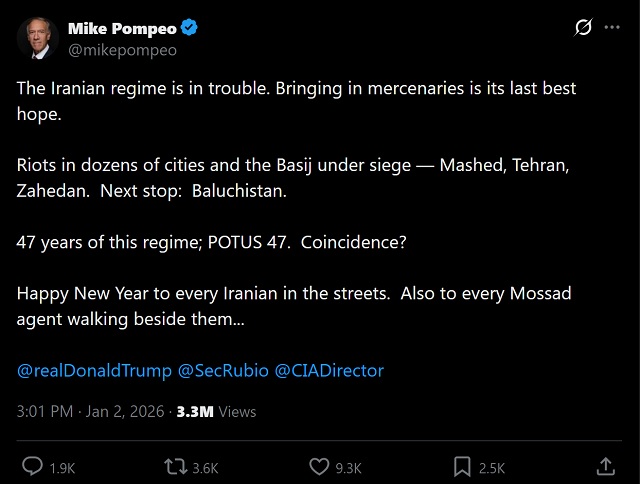Screen dimensions: 640x484
Task: Click the 3:01 PM Jan 2, 2026 timestamp
Action: pos(91,411)
